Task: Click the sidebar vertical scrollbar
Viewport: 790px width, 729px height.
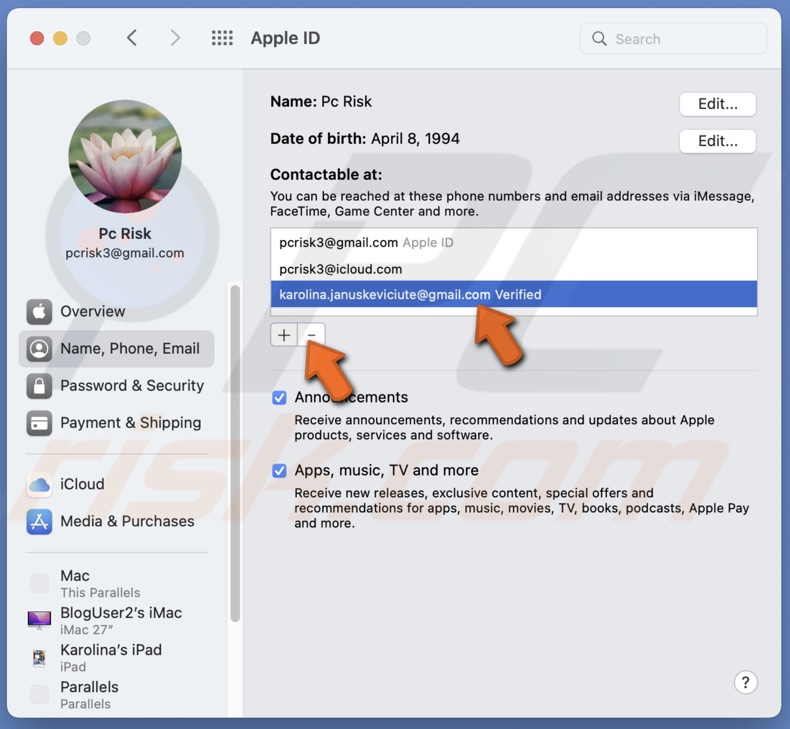Action: pyautogui.click(x=235, y=453)
